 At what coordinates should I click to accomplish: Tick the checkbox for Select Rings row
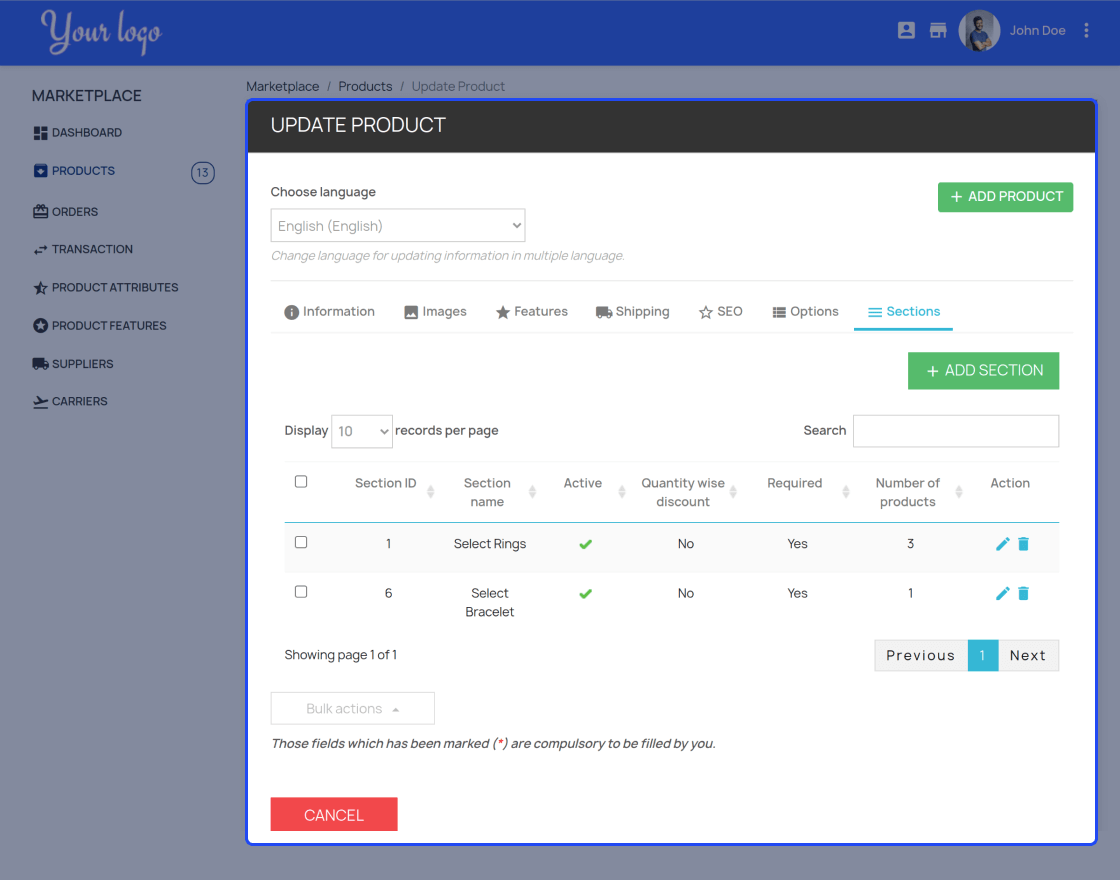click(x=301, y=542)
